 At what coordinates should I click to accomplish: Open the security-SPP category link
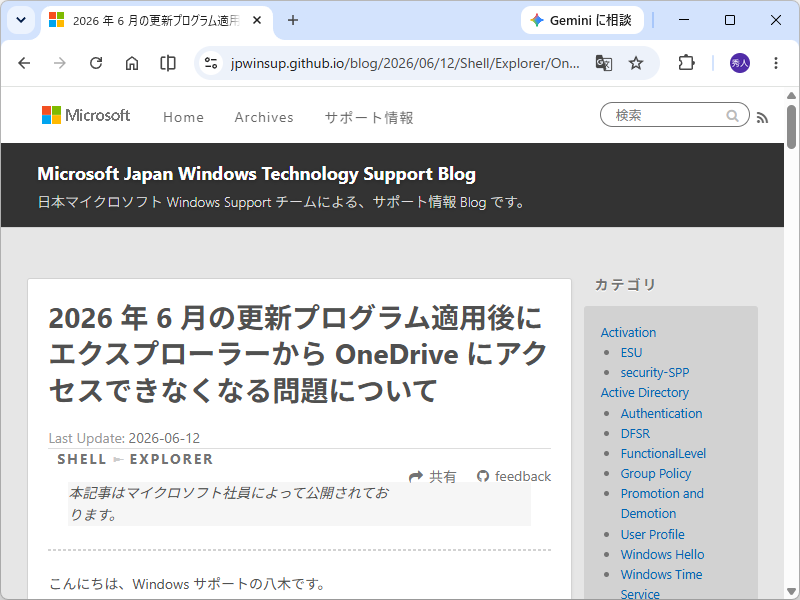click(x=655, y=372)
